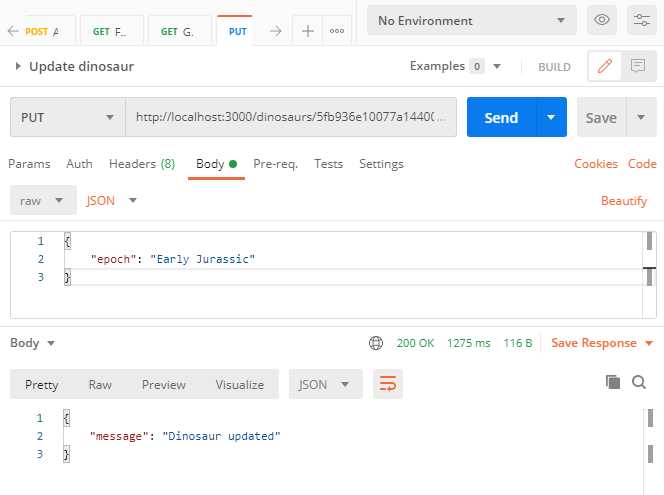The height and width of the screenshot is (495, 664).
Task: Select the Raw response view
Action: (x=100, y=384)
